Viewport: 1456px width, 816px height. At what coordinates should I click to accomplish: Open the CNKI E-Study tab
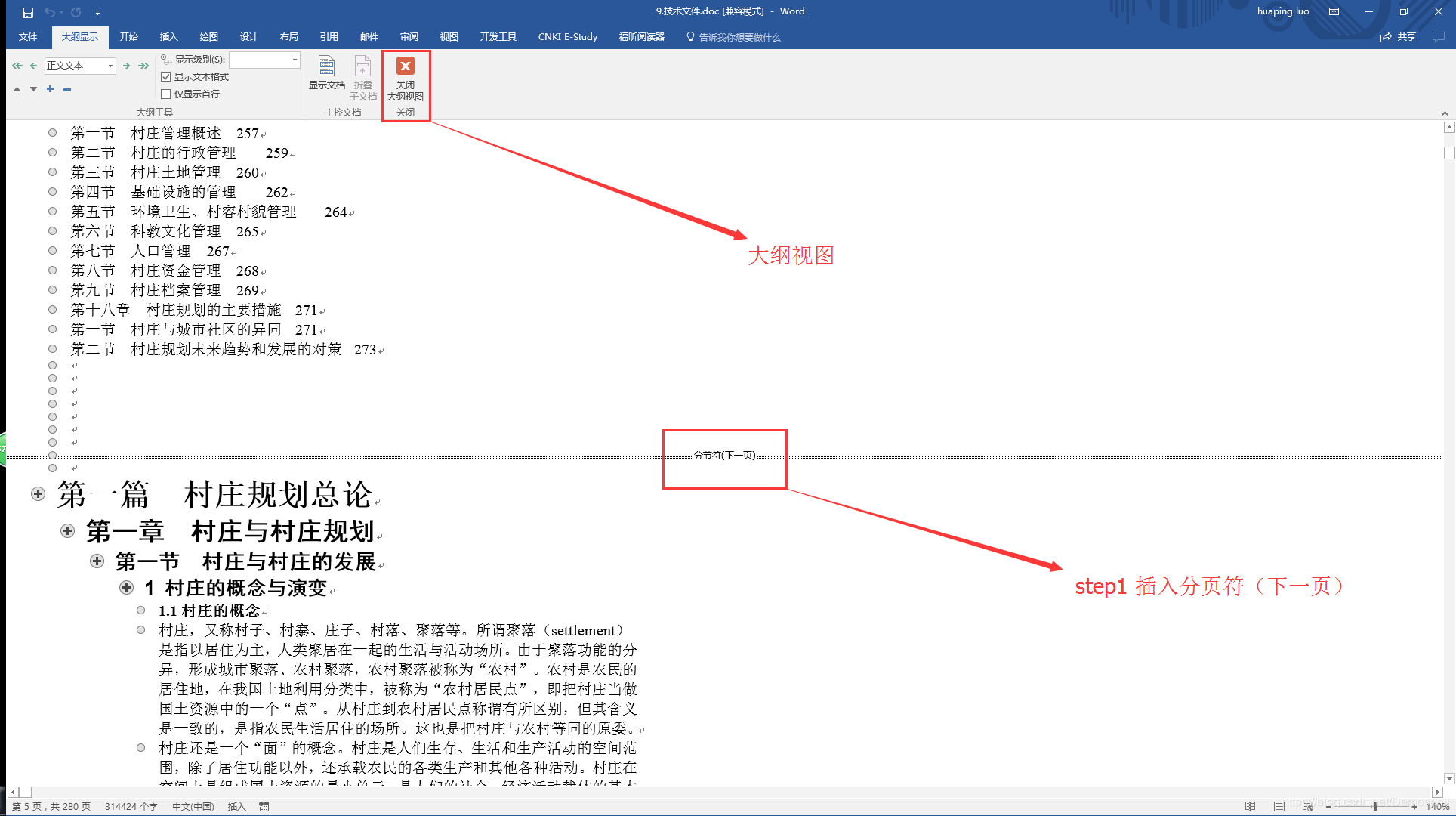coord(568,37)
